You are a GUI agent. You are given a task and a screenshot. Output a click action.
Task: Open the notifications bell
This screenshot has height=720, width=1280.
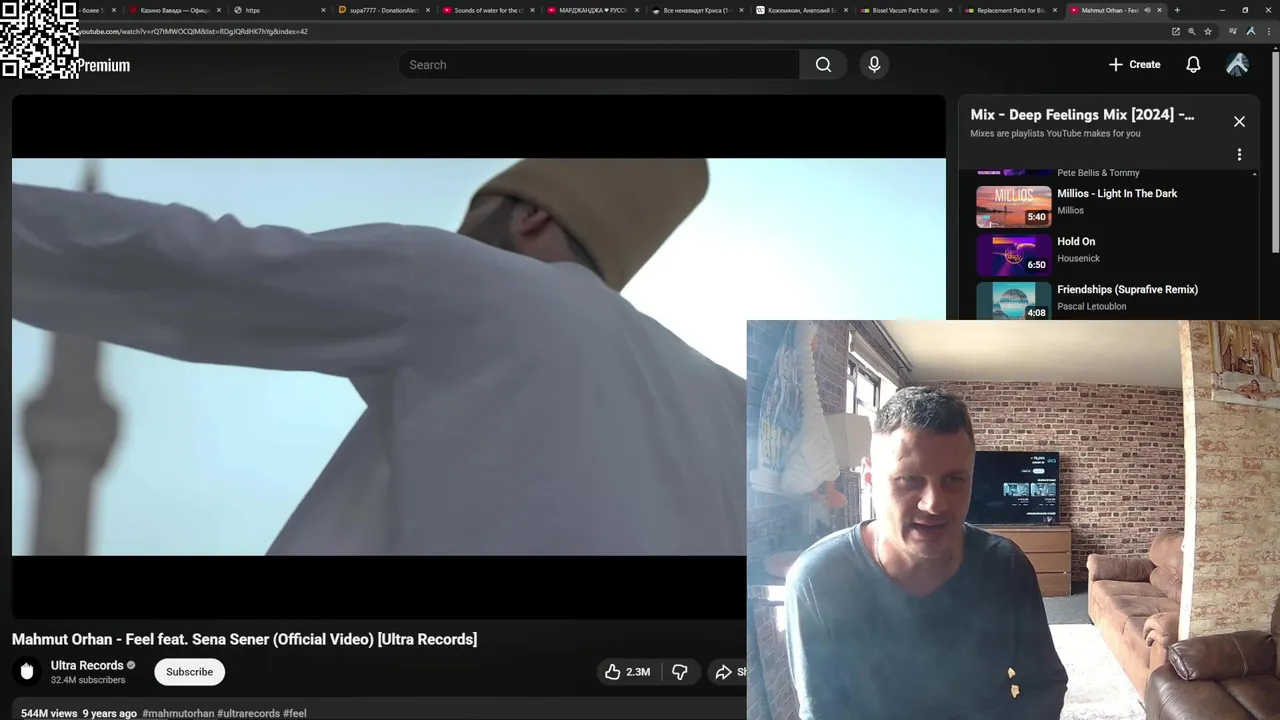pos(1193,65)
